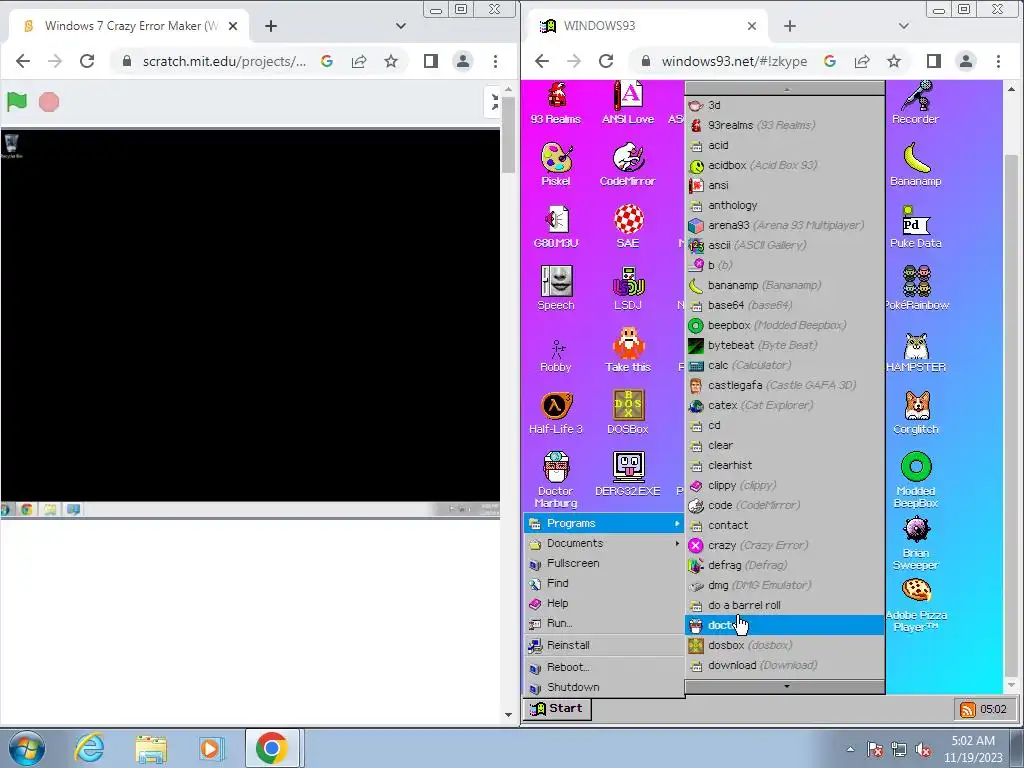
Task: Open the Doctor Marburg desktop icon
Action: click(556, 480)
